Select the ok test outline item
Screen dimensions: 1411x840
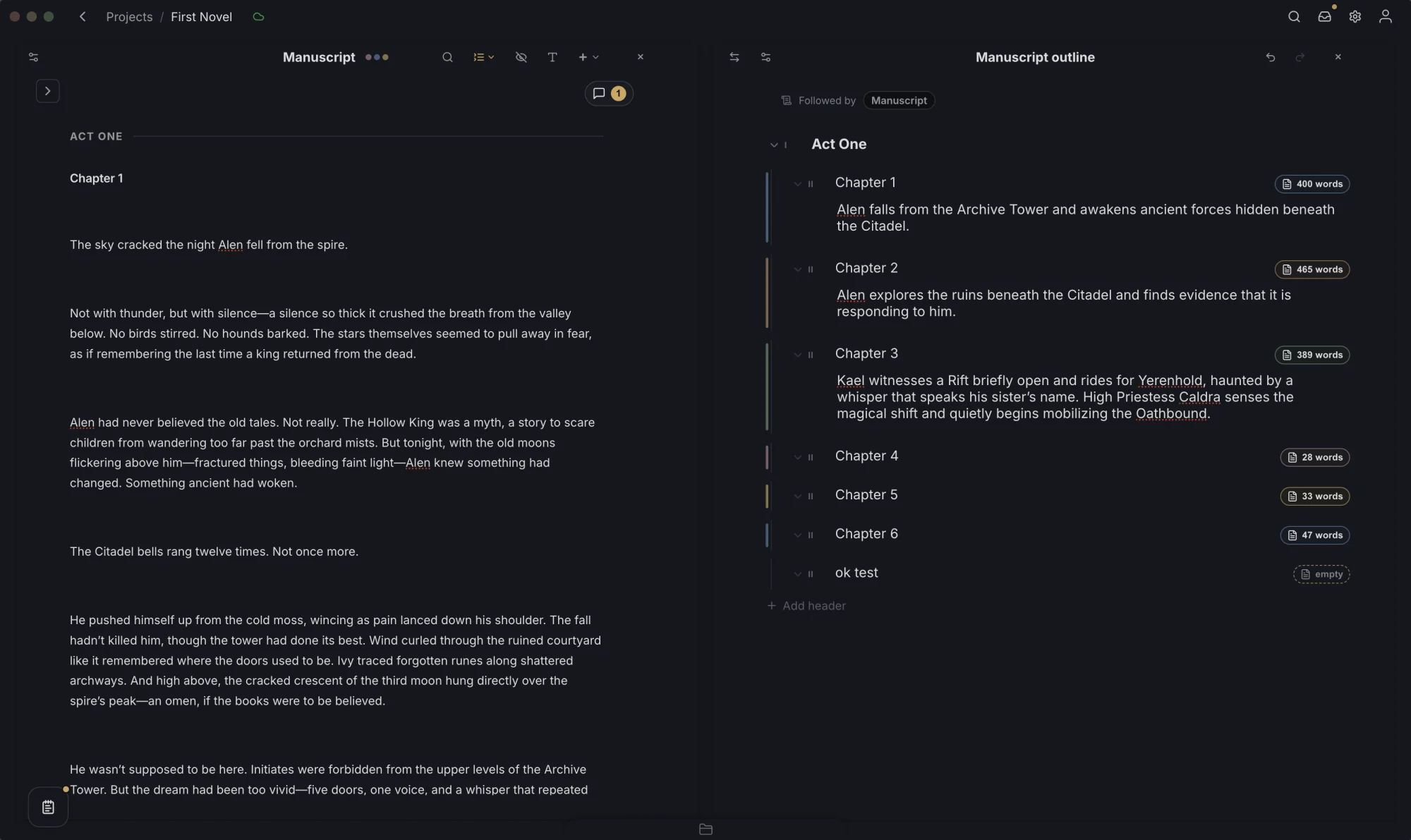click(x=856, y=573)
